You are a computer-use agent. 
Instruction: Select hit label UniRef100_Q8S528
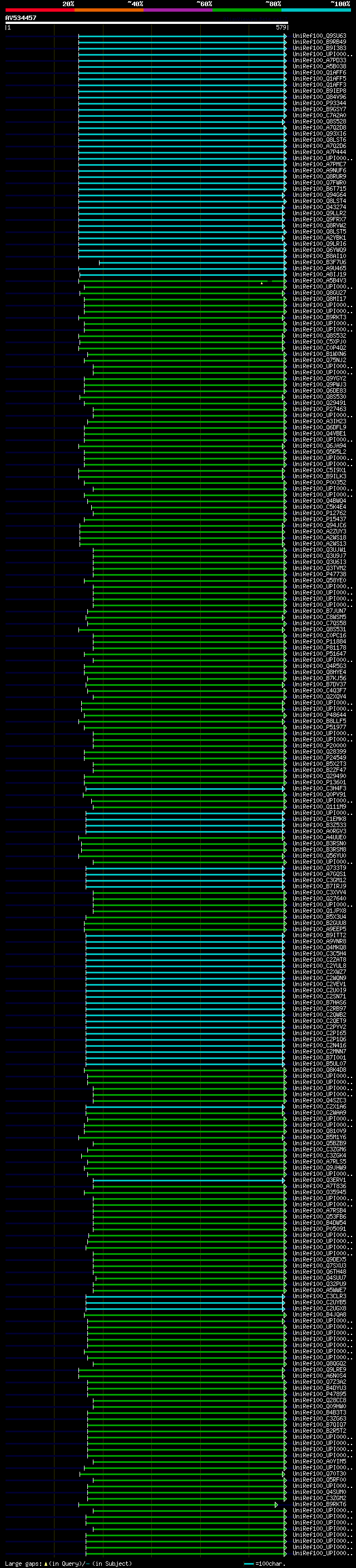(x=319, y=121)
